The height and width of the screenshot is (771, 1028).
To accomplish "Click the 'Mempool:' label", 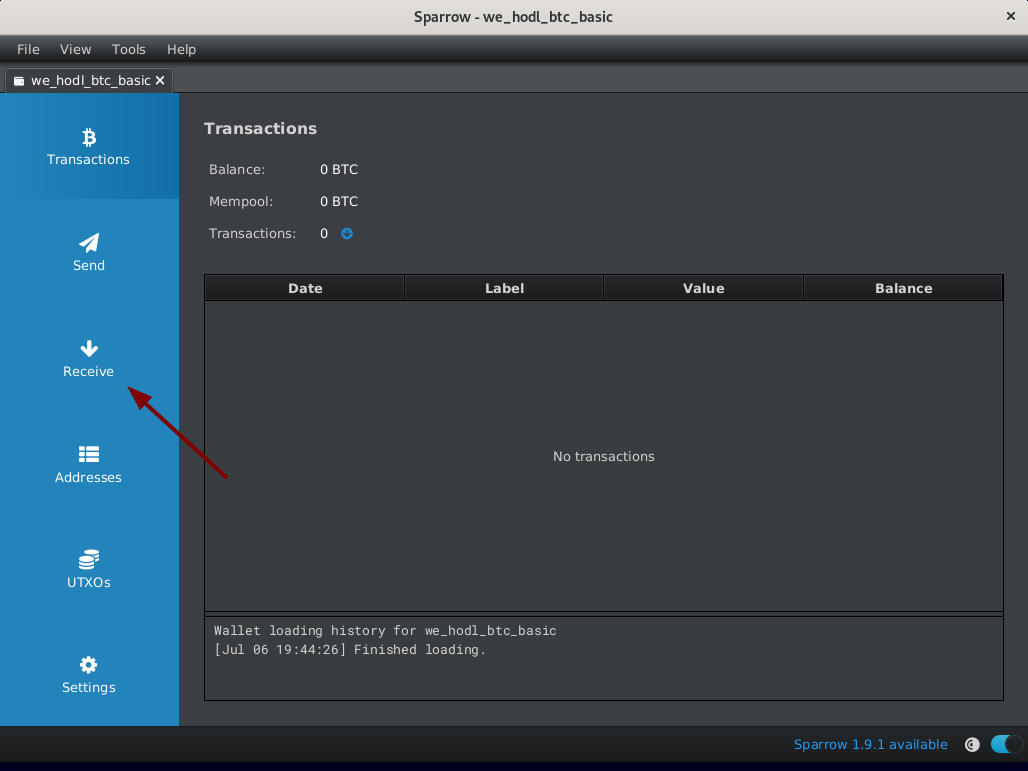I will tap(241, 201).
